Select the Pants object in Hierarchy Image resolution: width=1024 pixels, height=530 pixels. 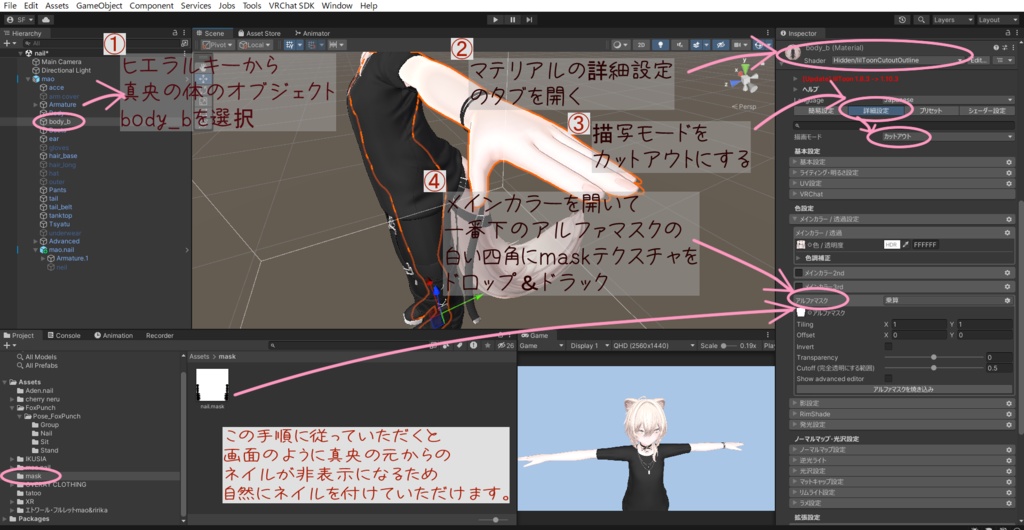(x=57, y=190)
